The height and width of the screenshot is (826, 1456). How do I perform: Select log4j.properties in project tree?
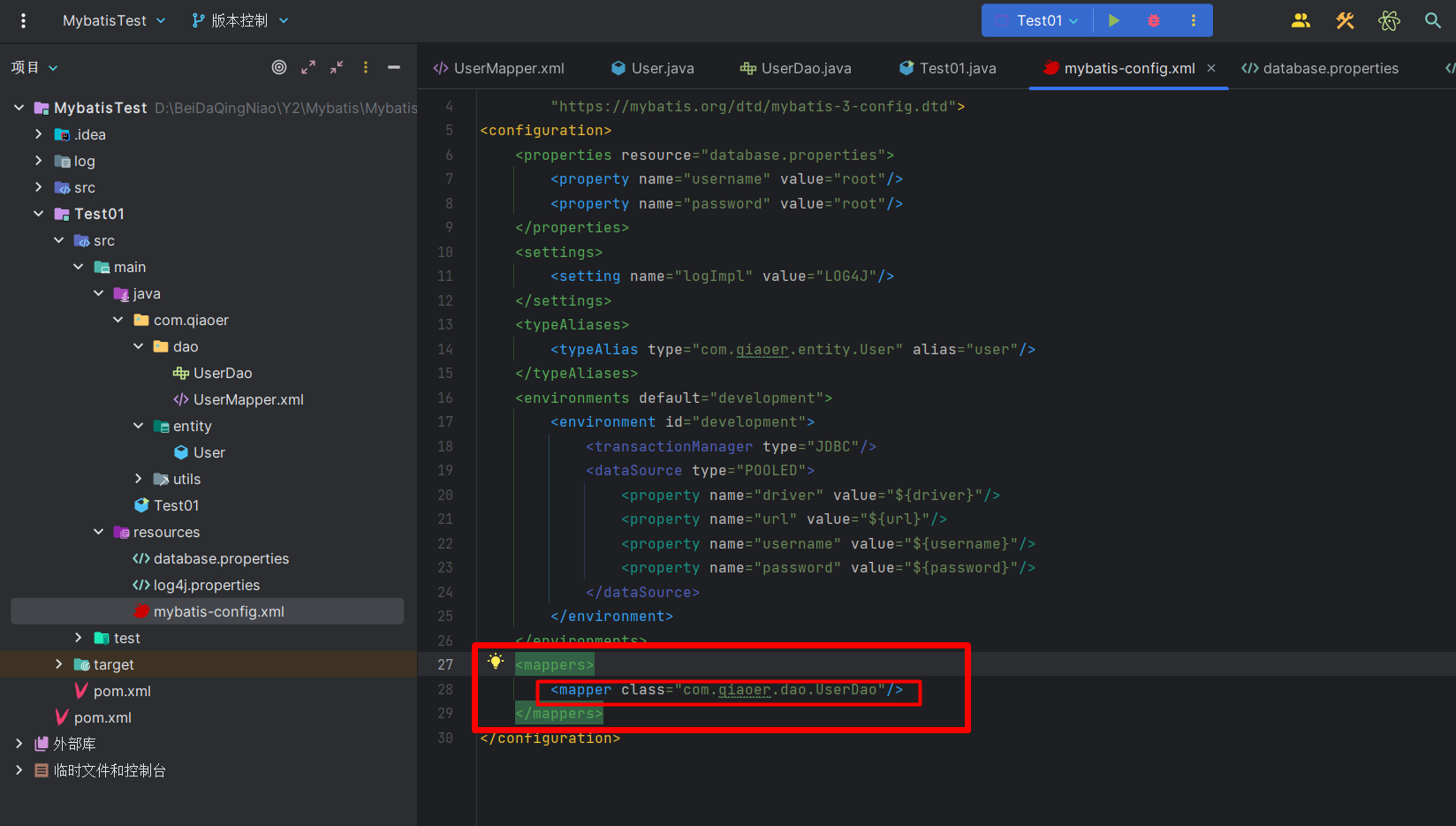click(x=196, y=585)
